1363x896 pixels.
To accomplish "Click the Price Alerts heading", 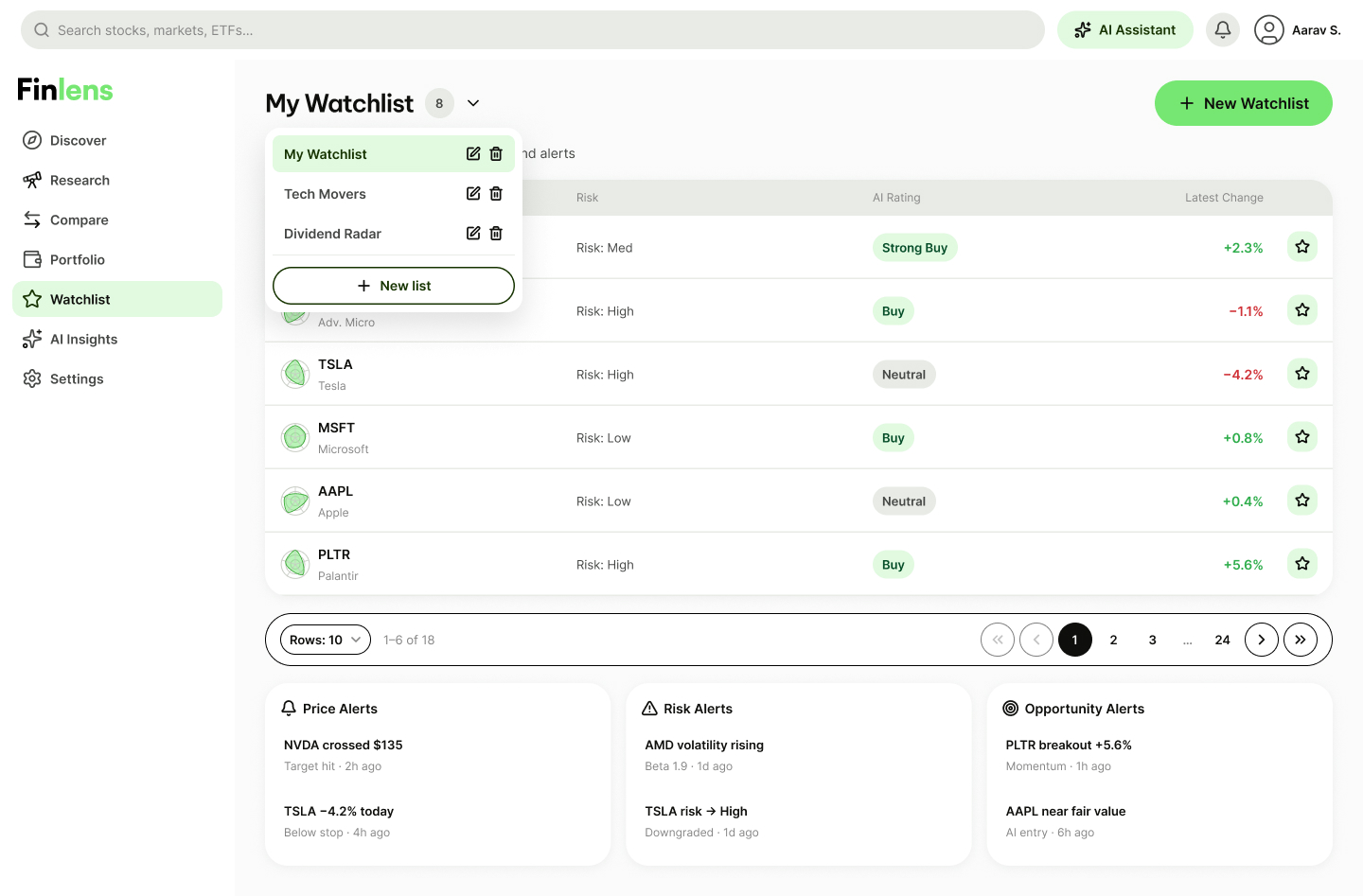I will [340, 709].
